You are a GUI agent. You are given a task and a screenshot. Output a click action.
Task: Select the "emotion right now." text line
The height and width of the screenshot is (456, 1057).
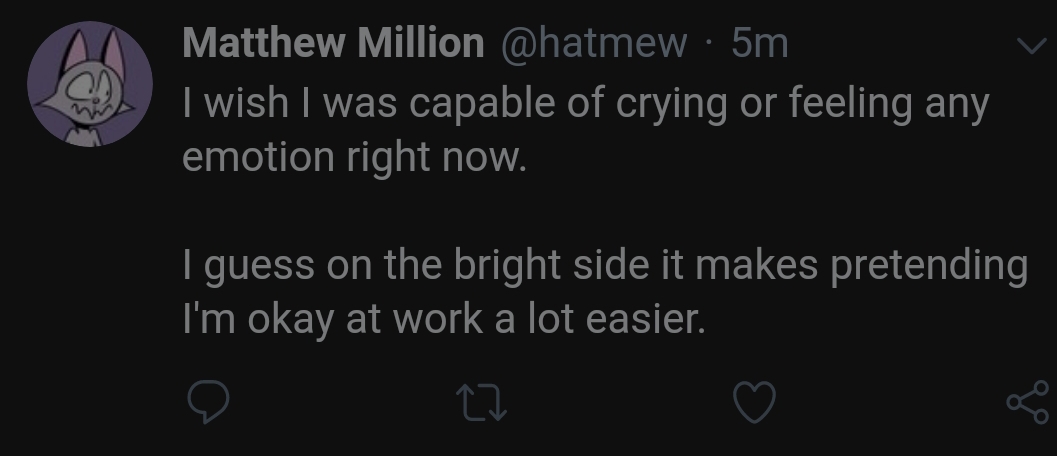[353, 158]
